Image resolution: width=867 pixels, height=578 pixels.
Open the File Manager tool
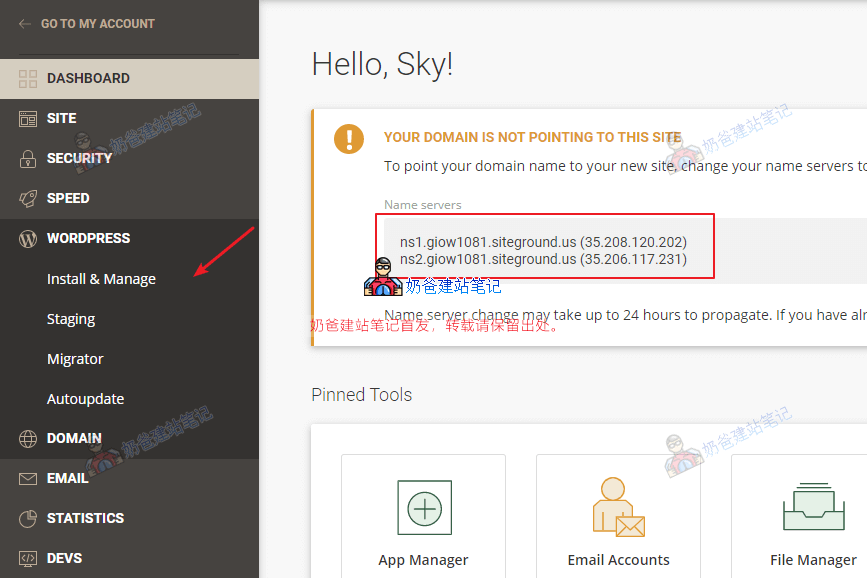[x=813, y=507]
